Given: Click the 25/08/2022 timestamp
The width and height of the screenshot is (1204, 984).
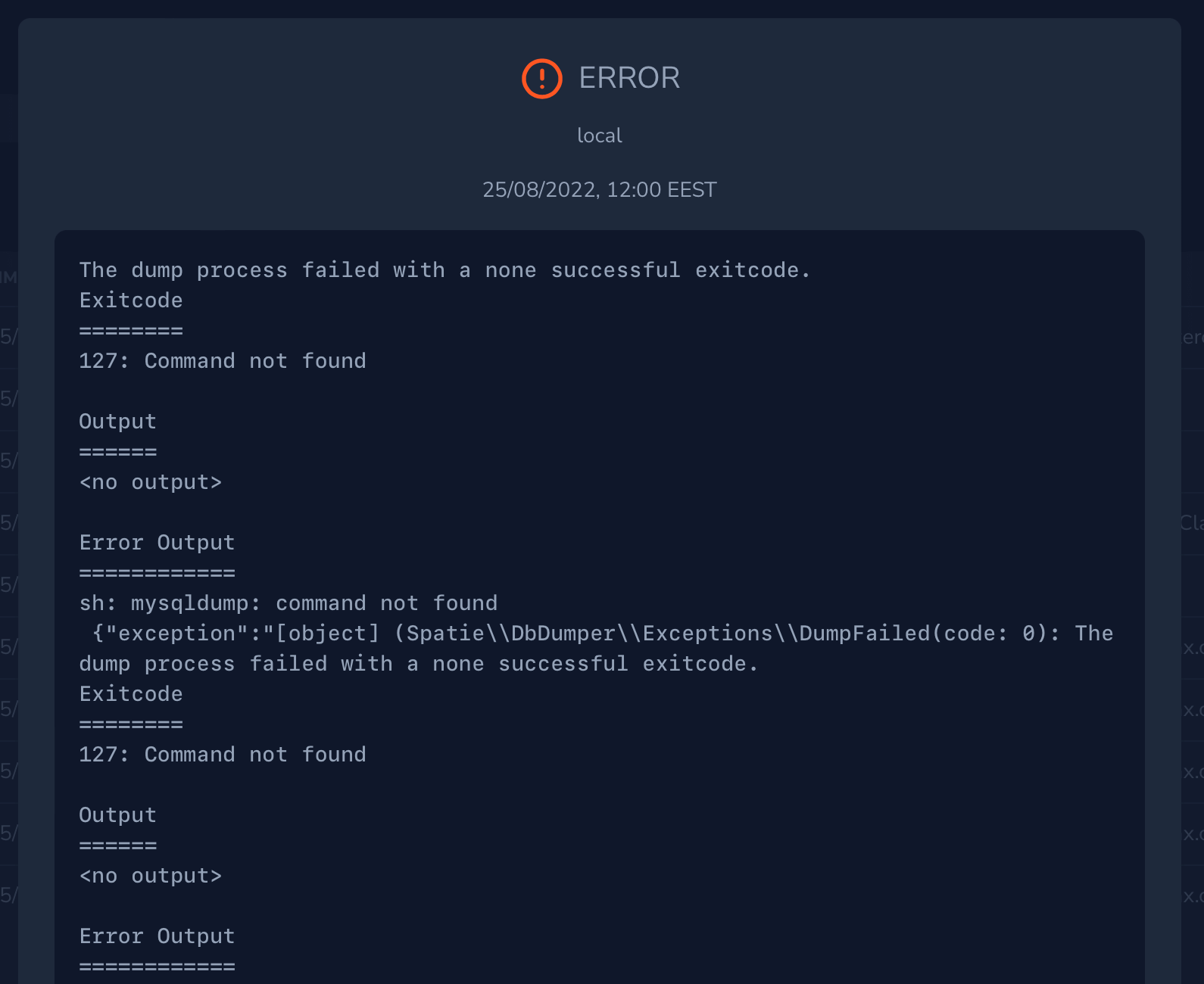Looking at the screenshot, I should (600, 189).
